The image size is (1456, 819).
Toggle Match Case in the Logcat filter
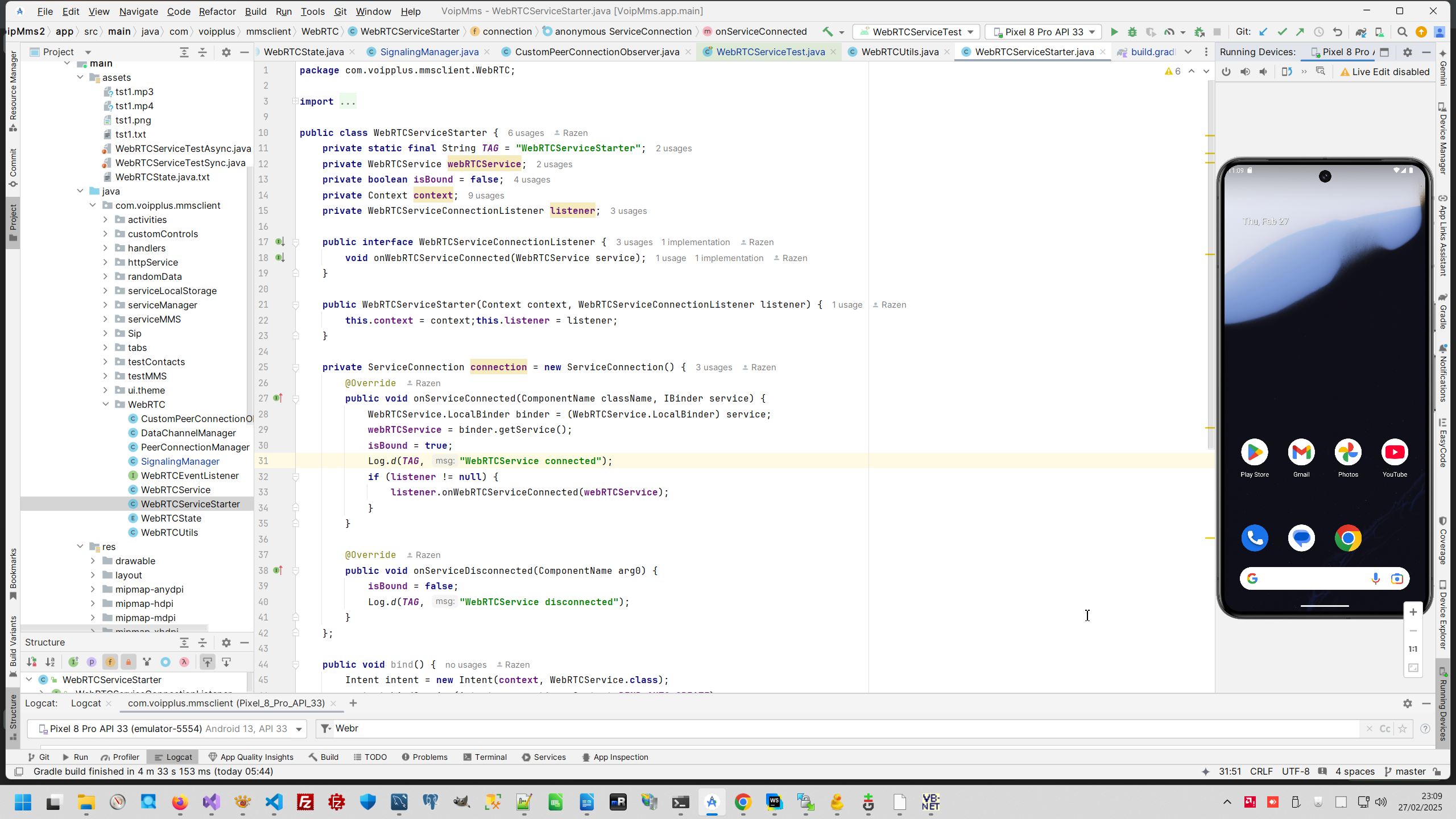point(1385,729)
